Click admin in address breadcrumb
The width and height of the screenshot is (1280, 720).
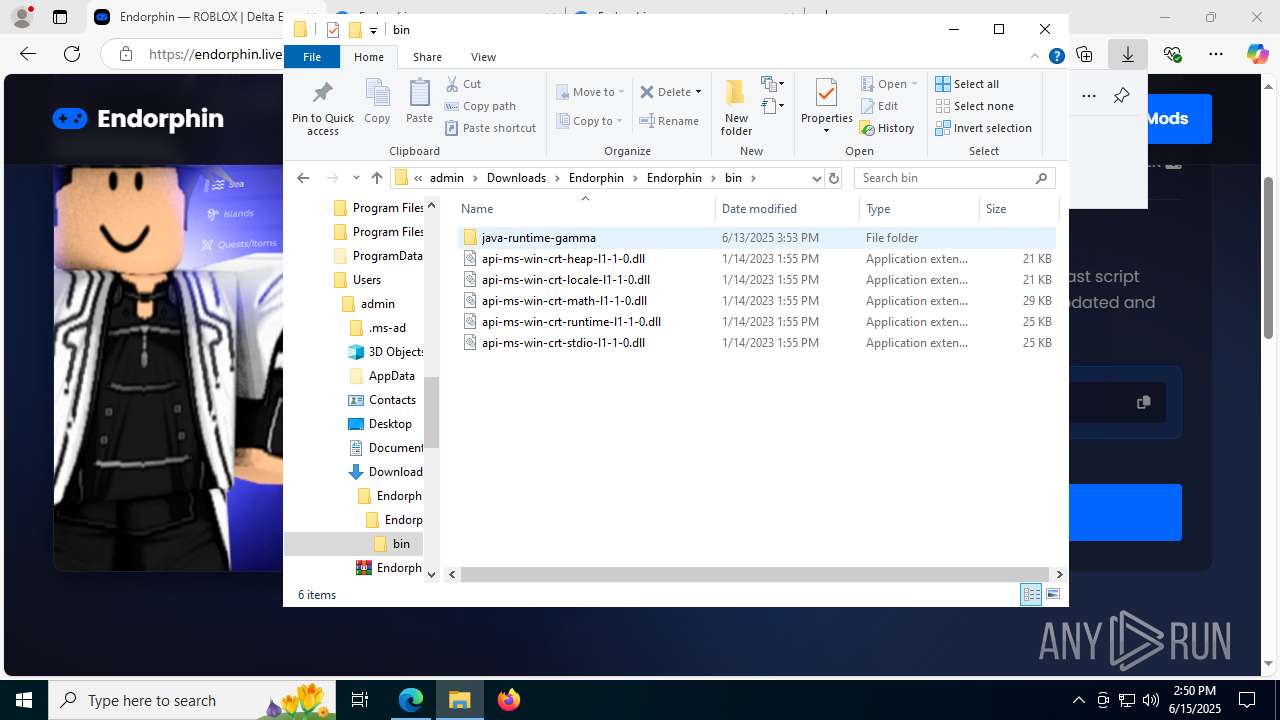[x=447, y=178]
